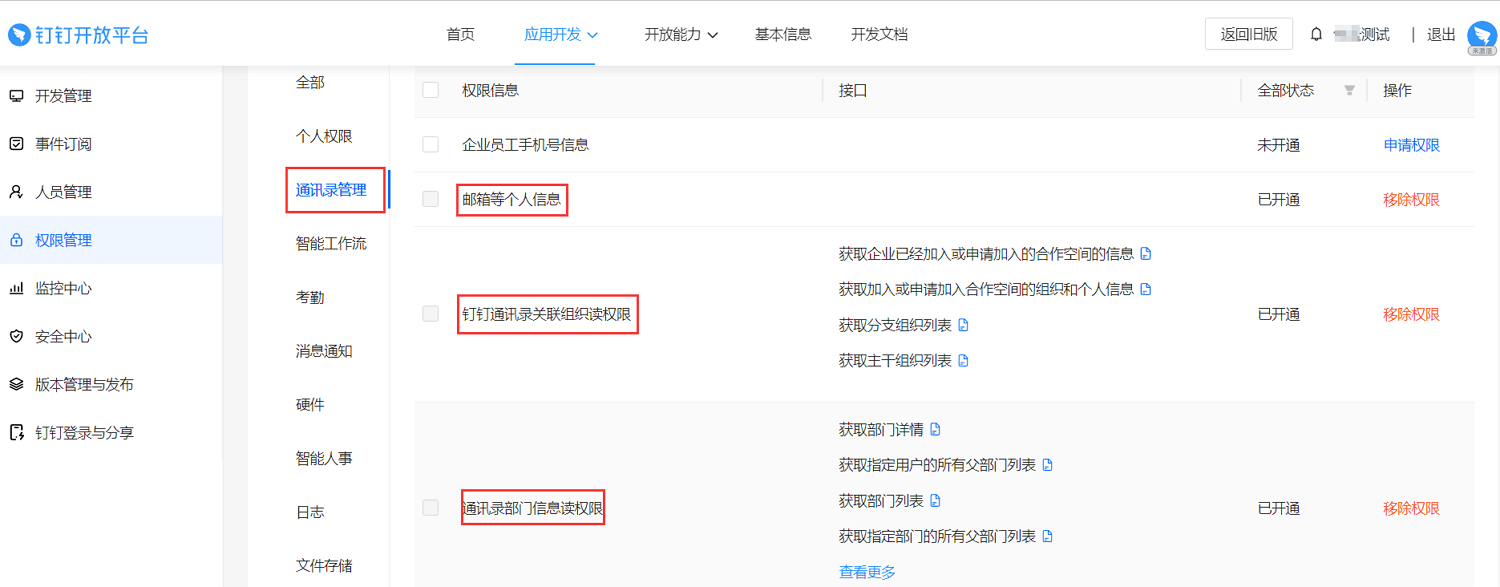Open doc icon beside 获取部门列表
This screenshot has width=1500, height=587.
(936, 501)
